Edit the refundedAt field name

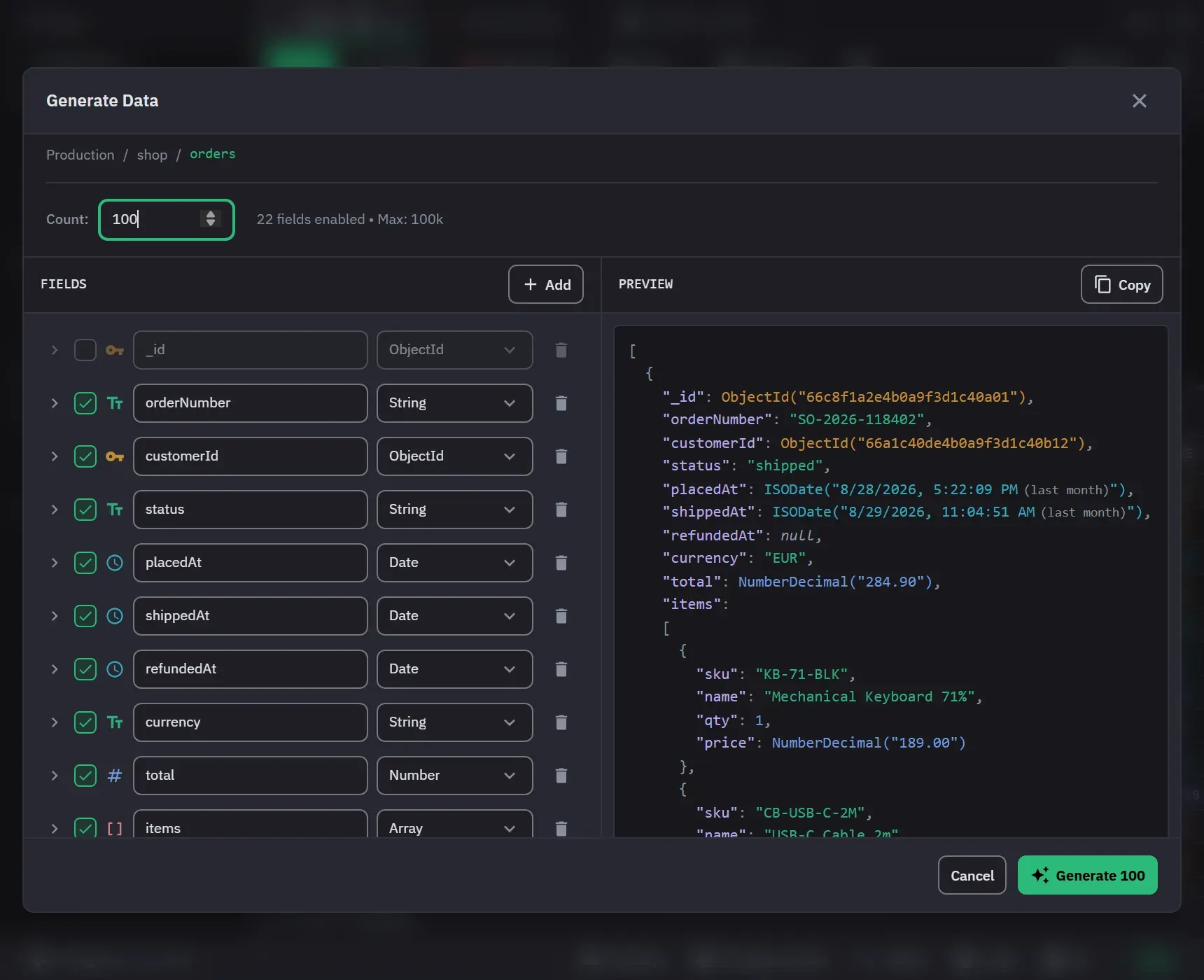click(251, 669)
